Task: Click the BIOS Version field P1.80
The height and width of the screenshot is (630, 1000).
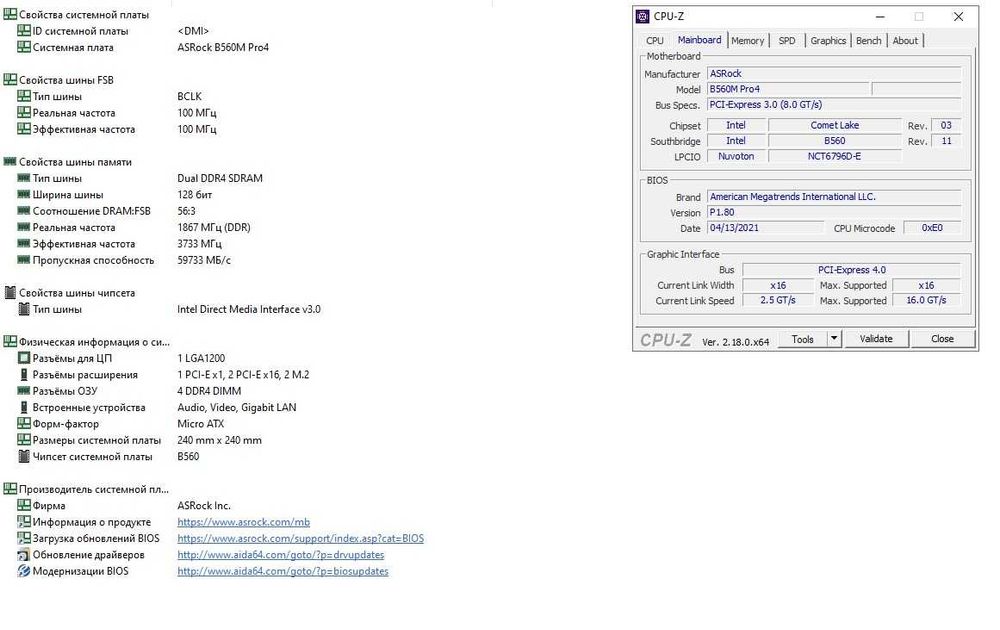Action: [x=834, y=212]
